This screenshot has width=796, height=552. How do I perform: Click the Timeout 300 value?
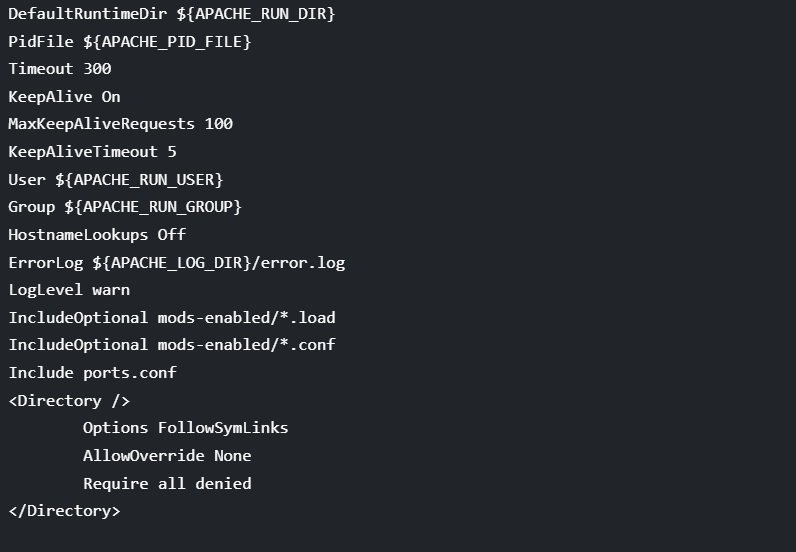pos(60,69)
